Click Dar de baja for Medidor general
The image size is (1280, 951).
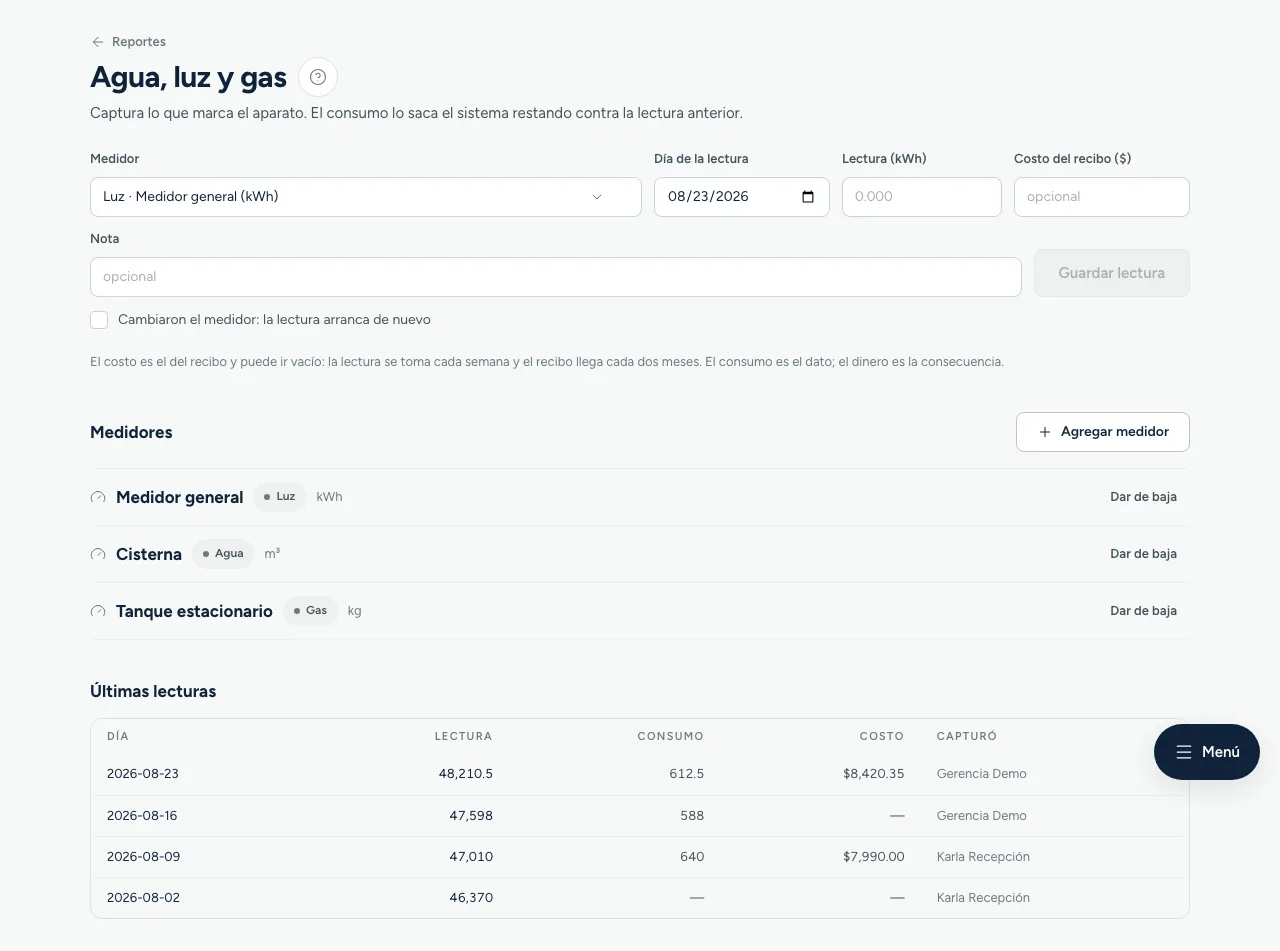[1143, 497]
